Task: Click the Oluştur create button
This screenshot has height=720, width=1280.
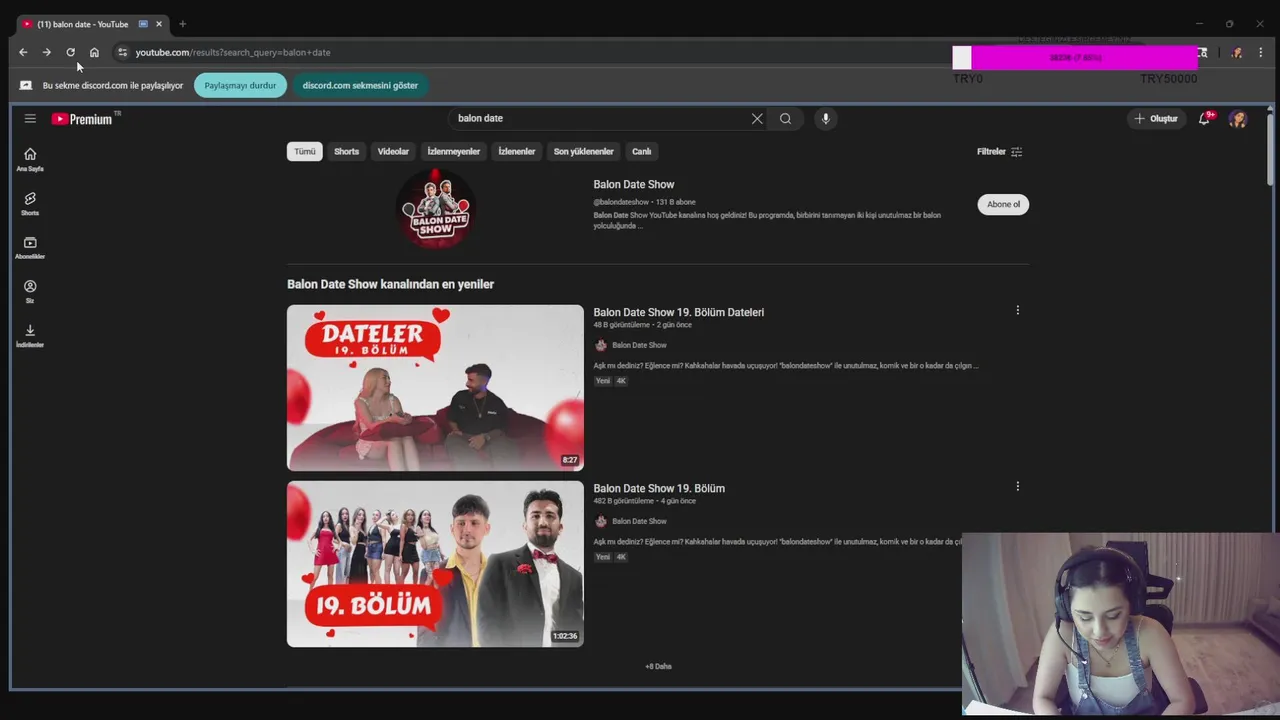Action: [1156, 118]
